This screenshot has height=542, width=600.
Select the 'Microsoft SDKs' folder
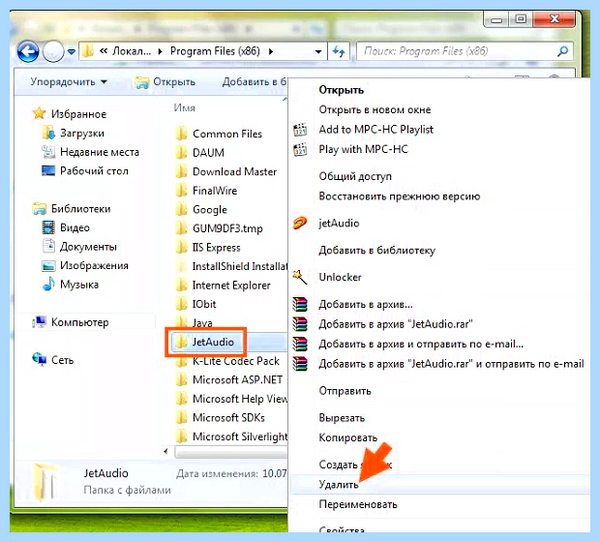pyautogui.click(x=220, y=418)
